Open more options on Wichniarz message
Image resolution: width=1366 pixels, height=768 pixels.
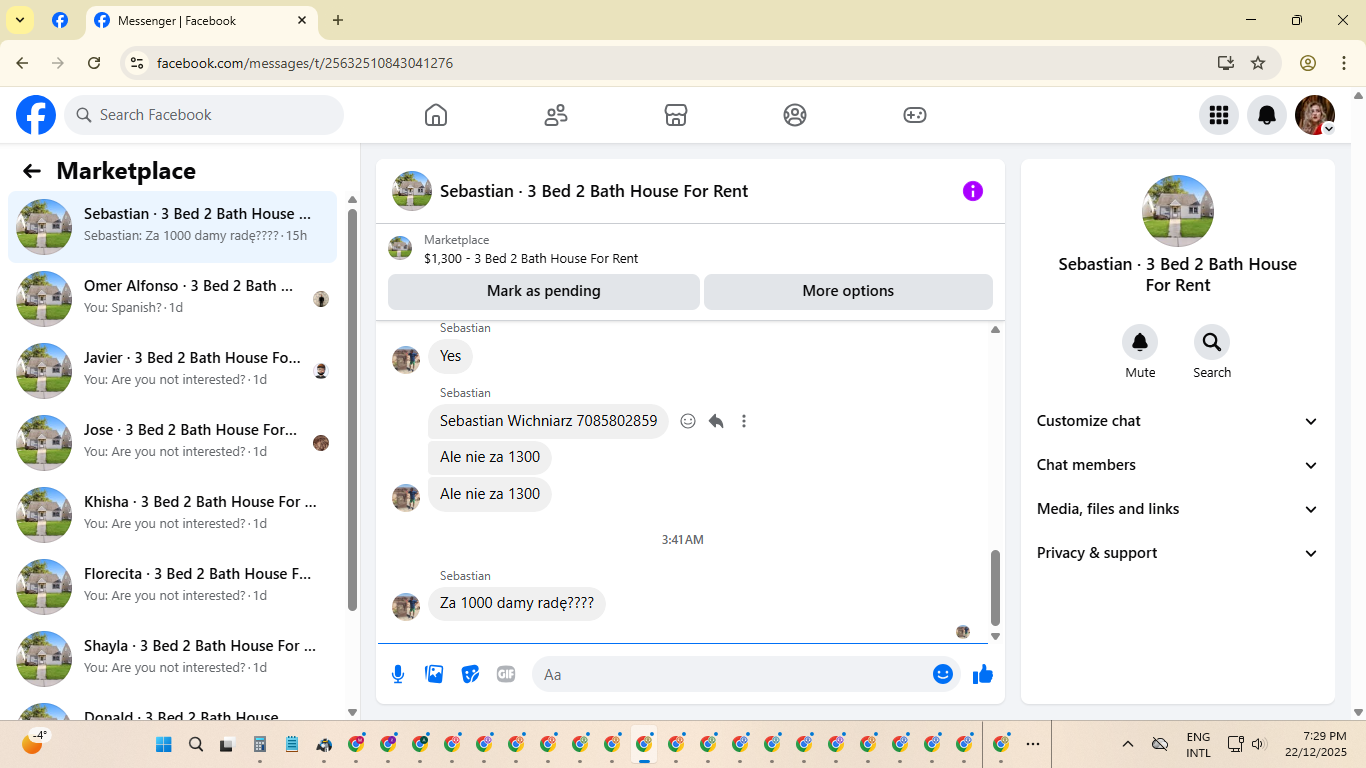(x=744, y=421)
